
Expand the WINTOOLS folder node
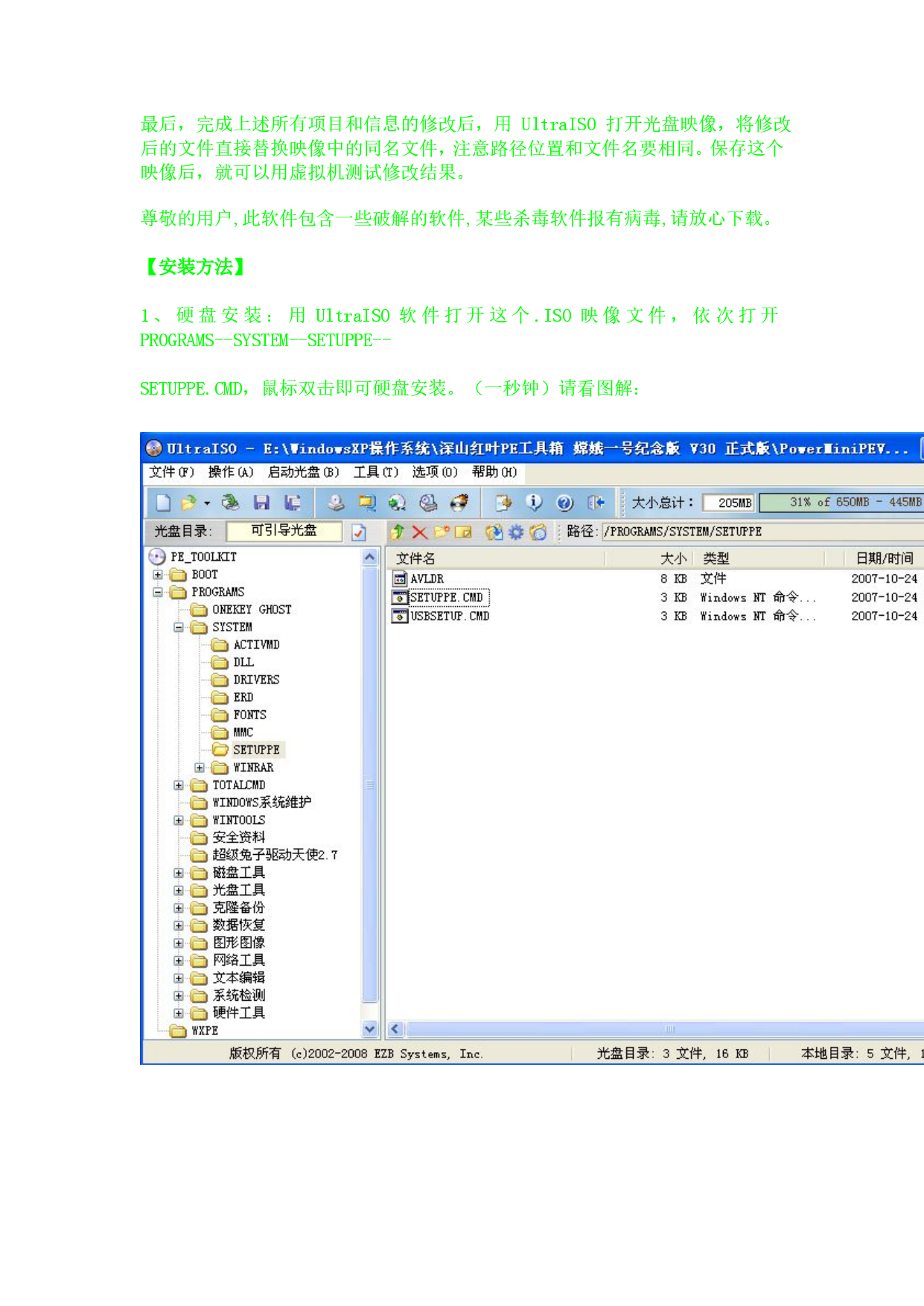(179, 821)
